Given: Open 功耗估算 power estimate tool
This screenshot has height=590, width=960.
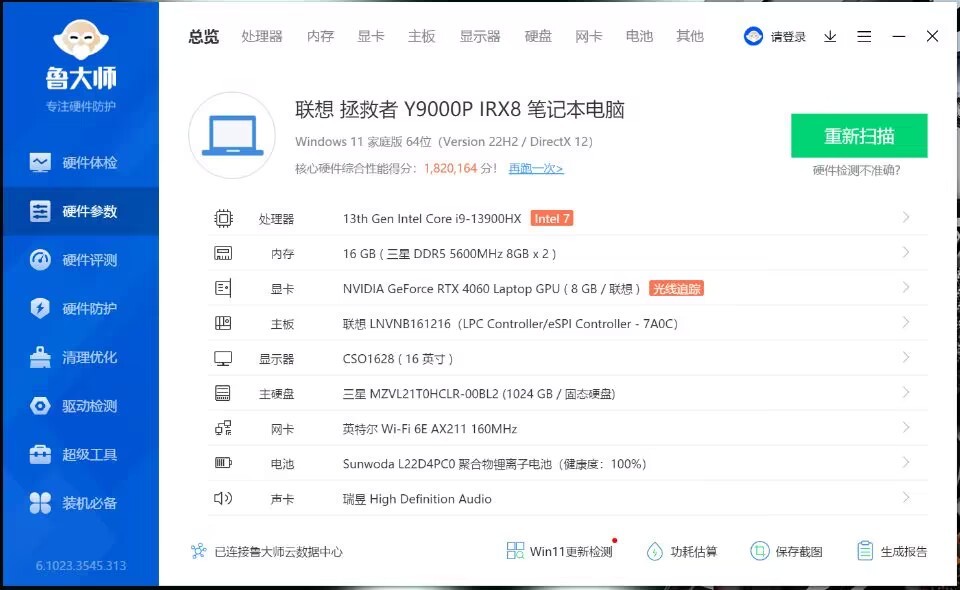Looking at the screenshot, I should tap(681, 551).
